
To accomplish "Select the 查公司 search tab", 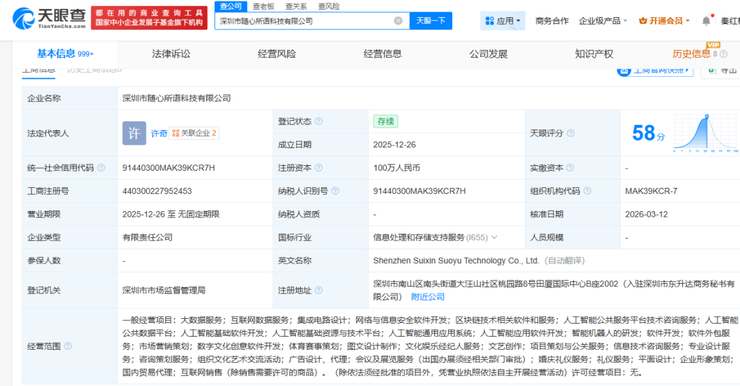I will click(231, 6).
